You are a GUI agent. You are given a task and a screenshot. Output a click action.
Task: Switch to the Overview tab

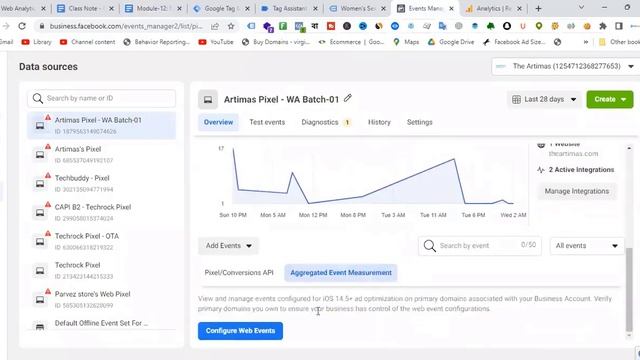point(218,122)
